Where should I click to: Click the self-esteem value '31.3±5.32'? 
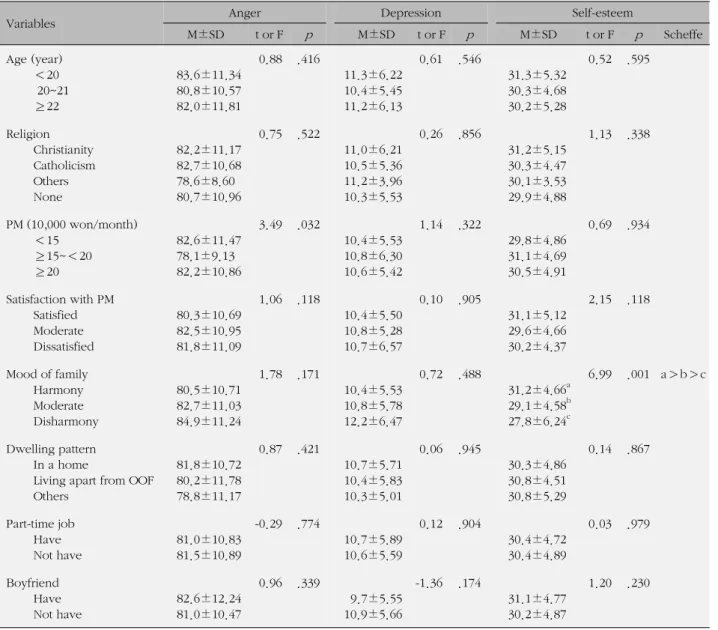pyautogui.click(x=537, y=75)
